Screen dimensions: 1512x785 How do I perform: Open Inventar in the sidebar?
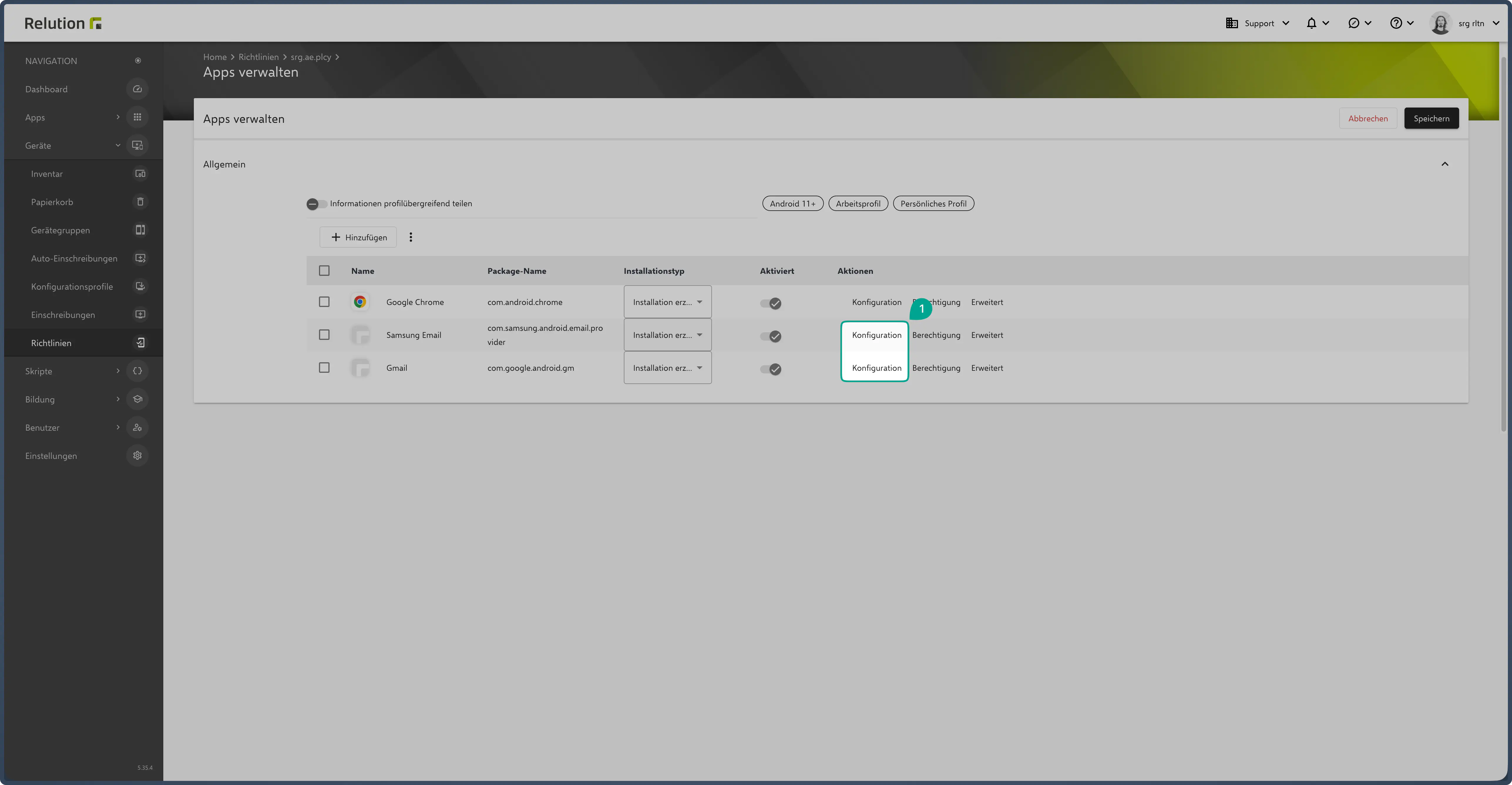[x=47, y=174]
